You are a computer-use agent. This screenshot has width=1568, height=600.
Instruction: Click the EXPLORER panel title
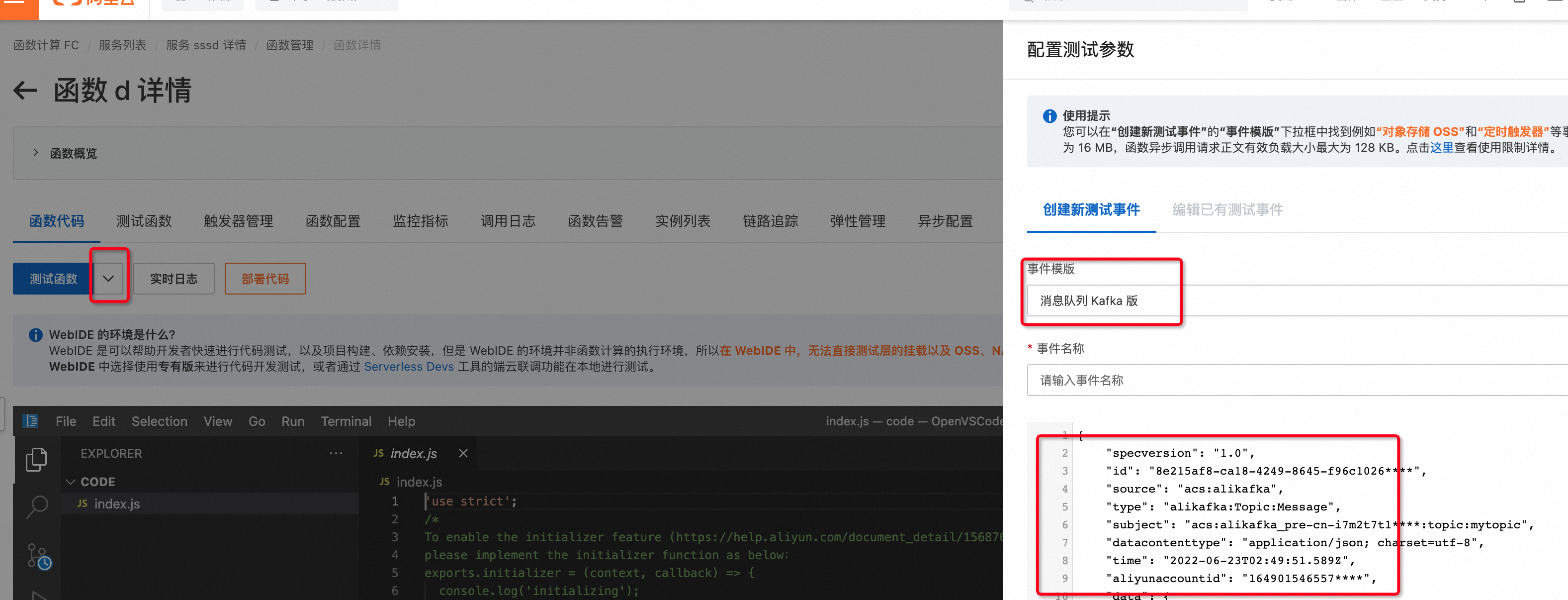(x=111, y=453)
